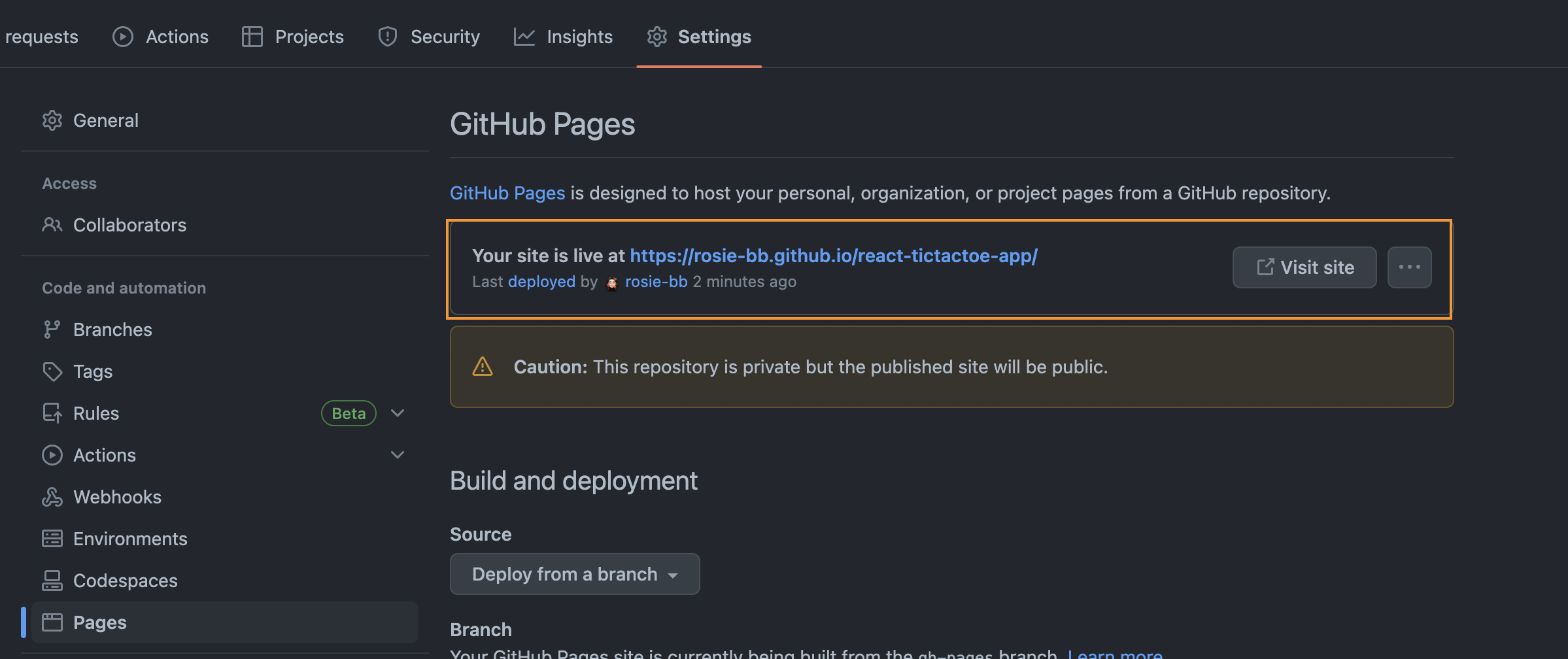1568x659 pixels.
Task: Click the Projects table icon in top nav
Action: pyautogui.click(x=252, y=37)
